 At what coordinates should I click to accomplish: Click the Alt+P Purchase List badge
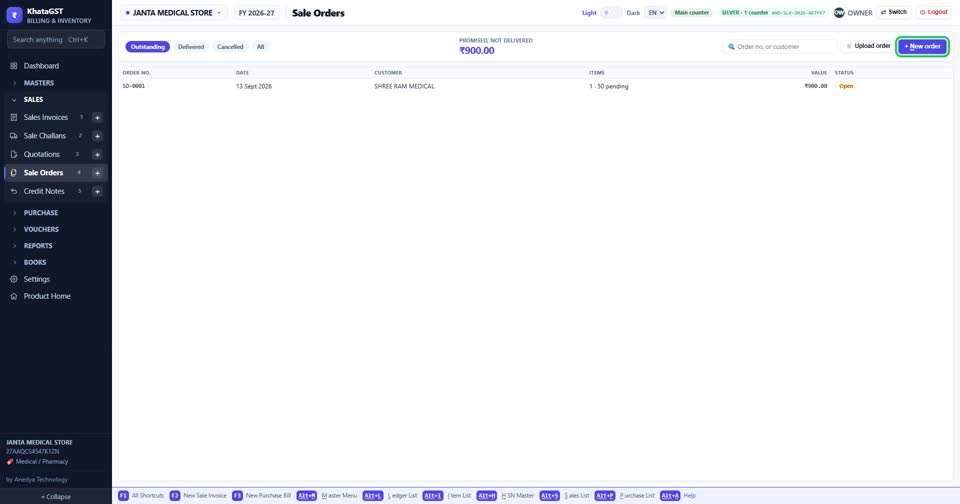[x=604, y=495]
